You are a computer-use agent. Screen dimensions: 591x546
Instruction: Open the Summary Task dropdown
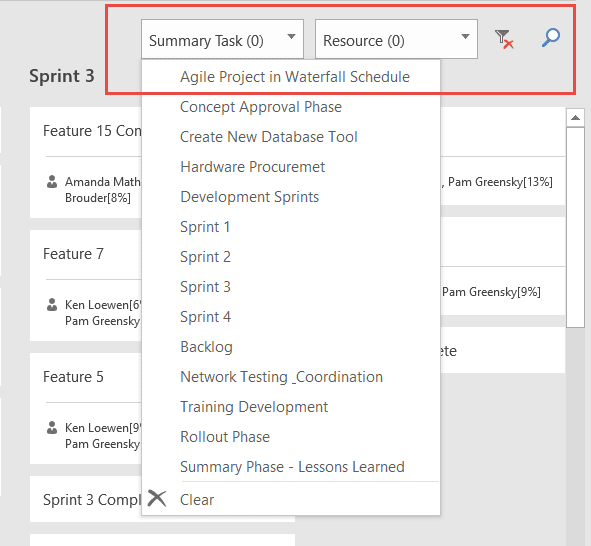[x=222, y=39]
